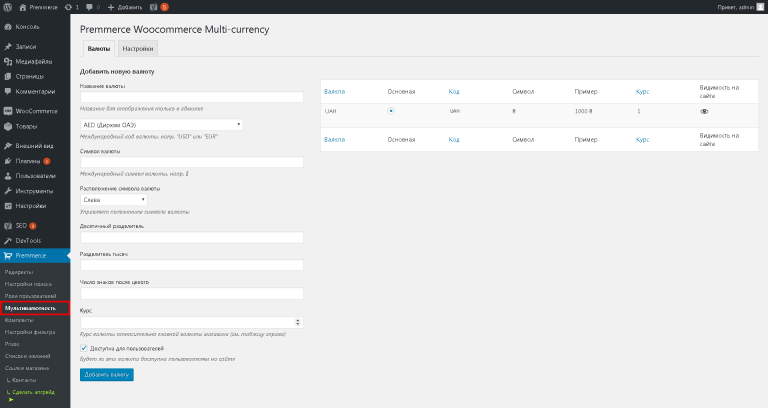The height and width of the screenshot is (408, 768).
Task: Uncheck Доступна для пользователей checkbox
Action: pyautogui.click(x=84, y=348)
